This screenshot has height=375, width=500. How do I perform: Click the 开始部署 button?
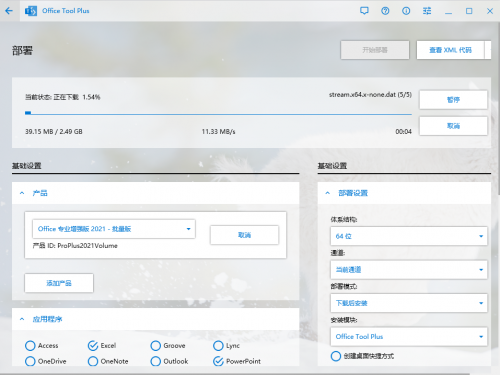[375, 50]
